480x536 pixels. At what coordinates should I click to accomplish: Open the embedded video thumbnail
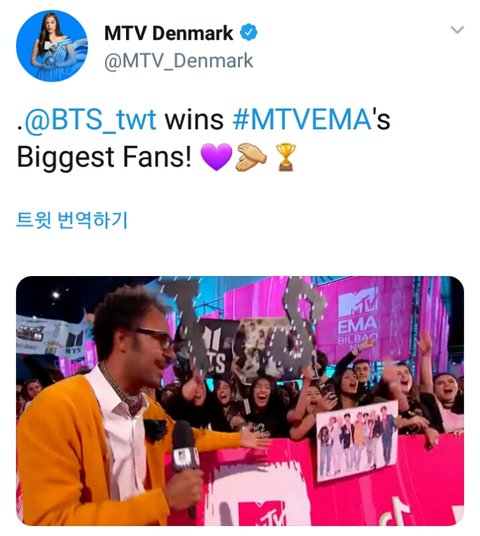point(240,401)
